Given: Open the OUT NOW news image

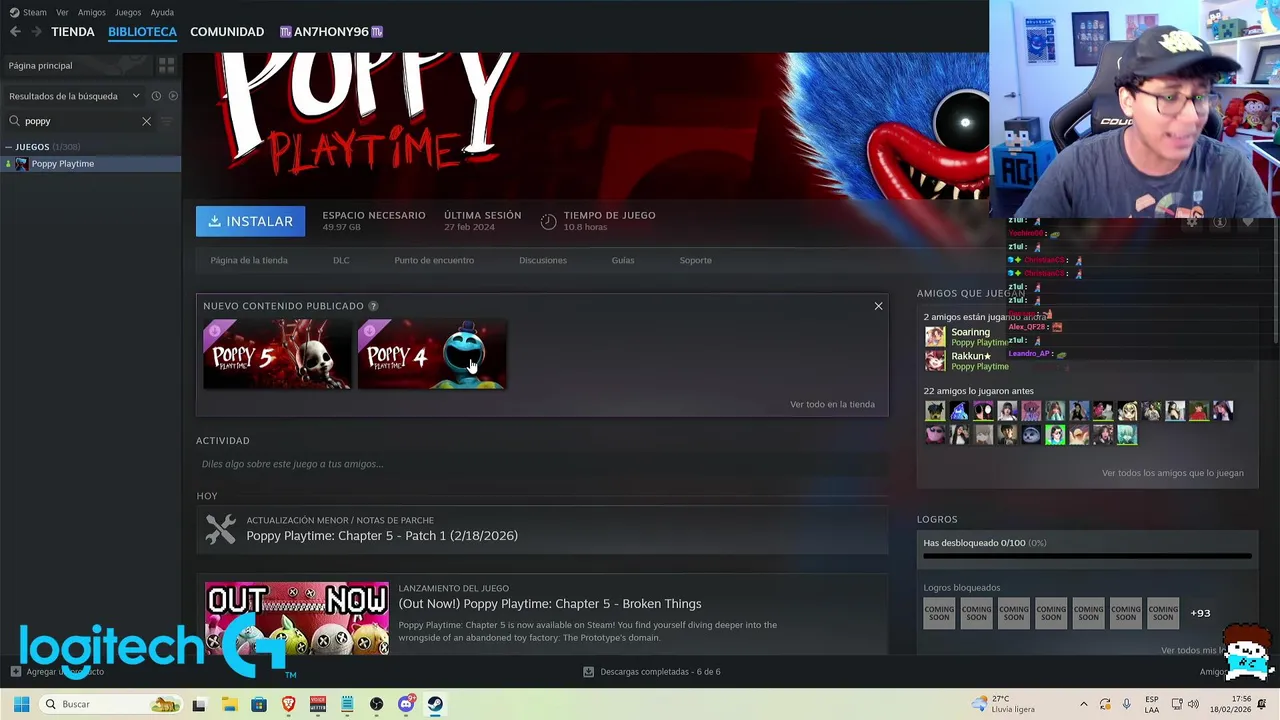Looking at the screenshot, I should pyautogui.click(x=297, y=618).
